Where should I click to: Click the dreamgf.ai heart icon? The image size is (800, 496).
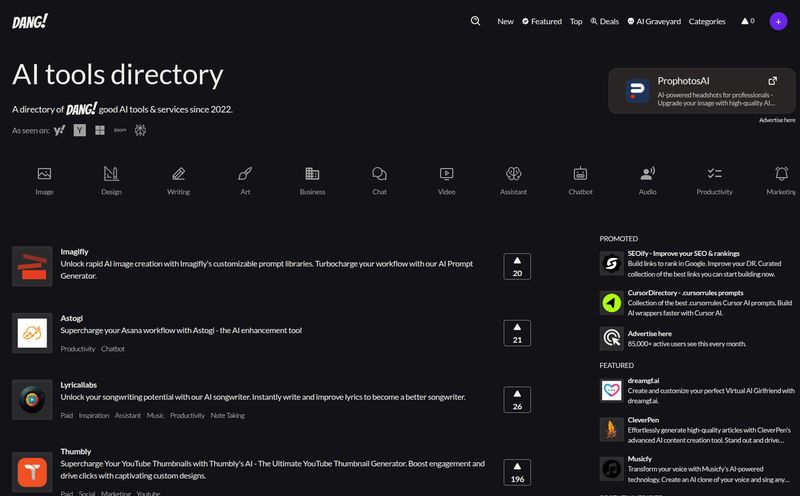tap(611, 391)
